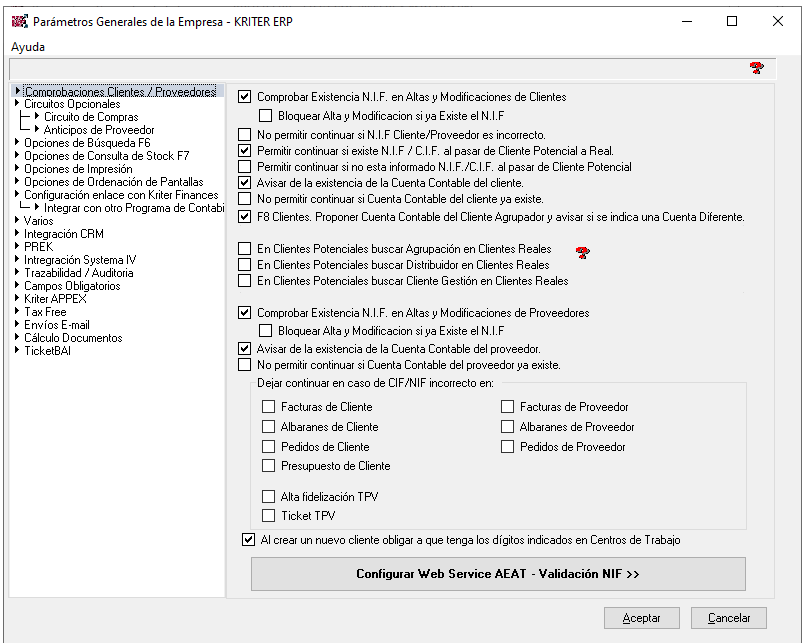
Task: Uncheck Comprobar Existencia N.I.F. de Clientes
Action: (245, 97)
